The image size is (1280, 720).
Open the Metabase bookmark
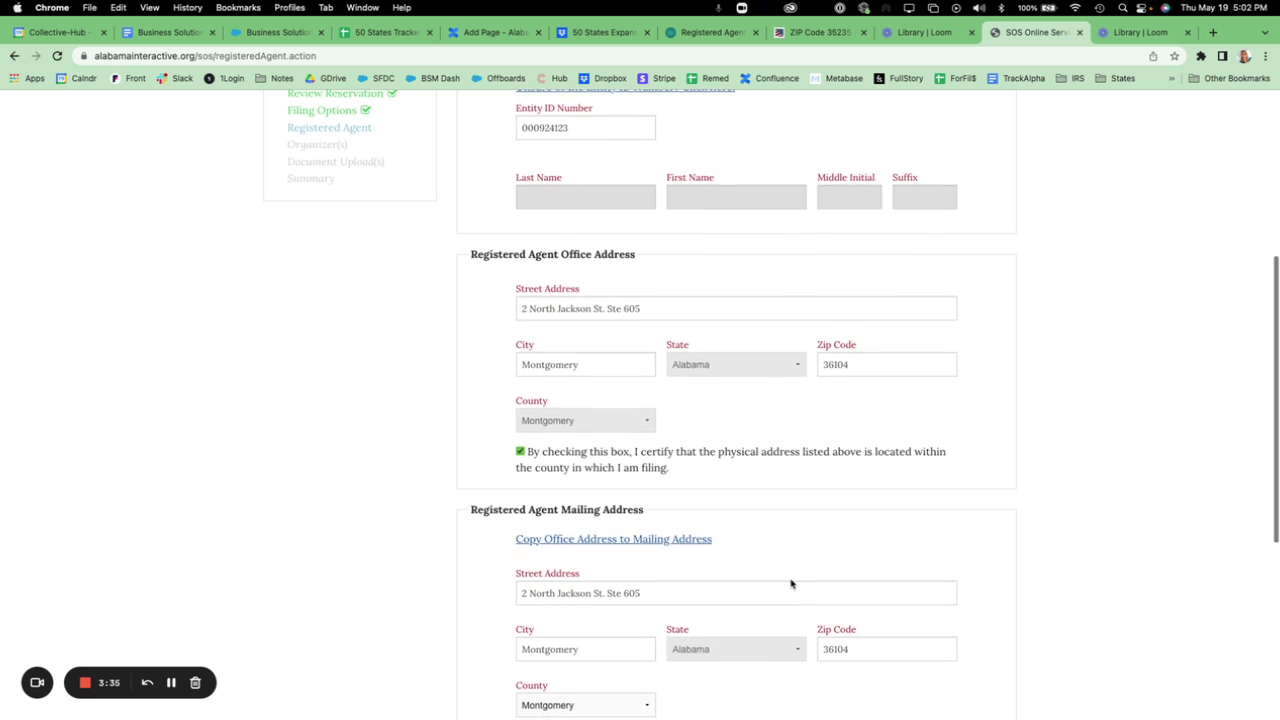(836, 78)
